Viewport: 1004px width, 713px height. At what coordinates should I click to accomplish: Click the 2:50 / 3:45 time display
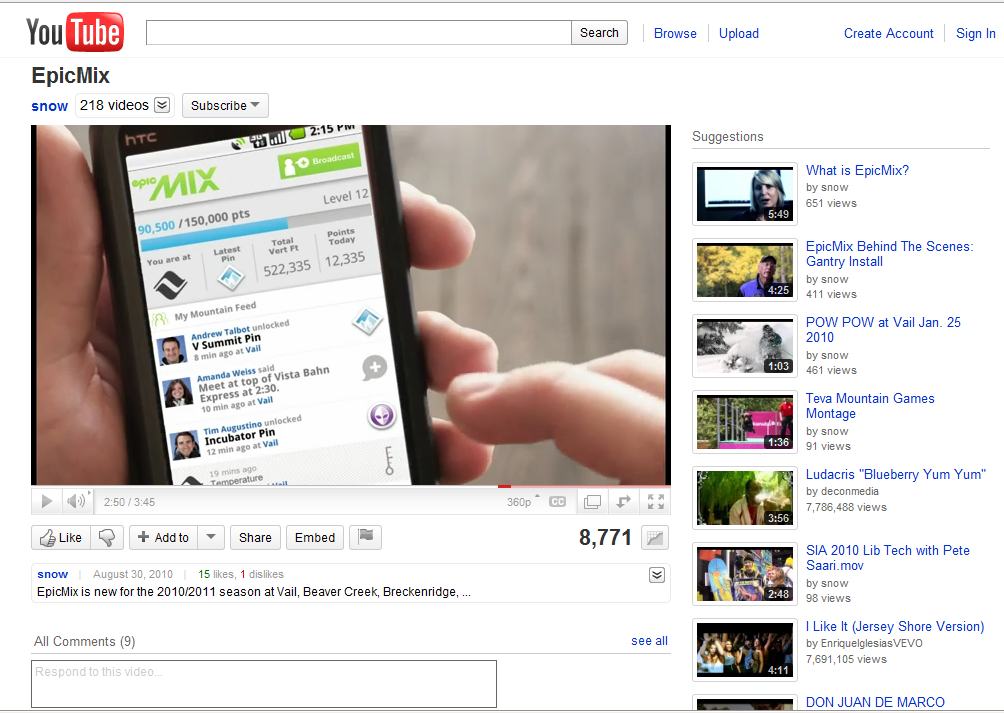tap(129, 502)
